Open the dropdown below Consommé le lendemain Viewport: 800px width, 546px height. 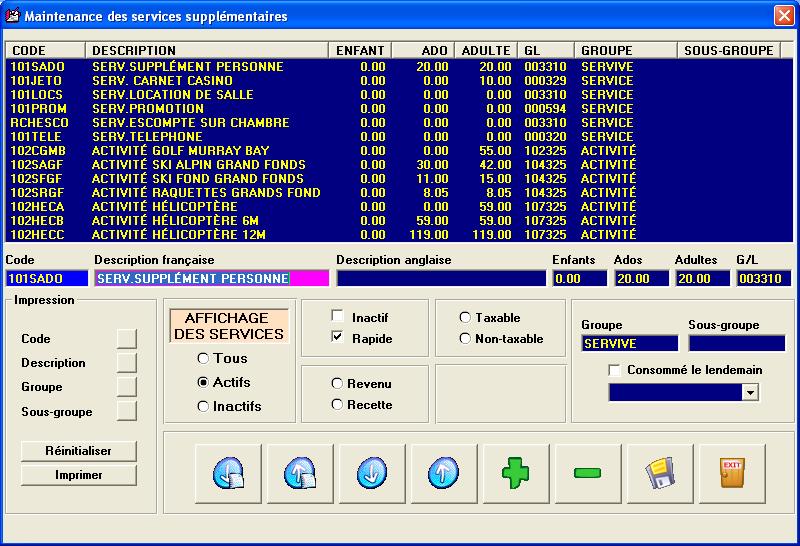tap(750, 394)
